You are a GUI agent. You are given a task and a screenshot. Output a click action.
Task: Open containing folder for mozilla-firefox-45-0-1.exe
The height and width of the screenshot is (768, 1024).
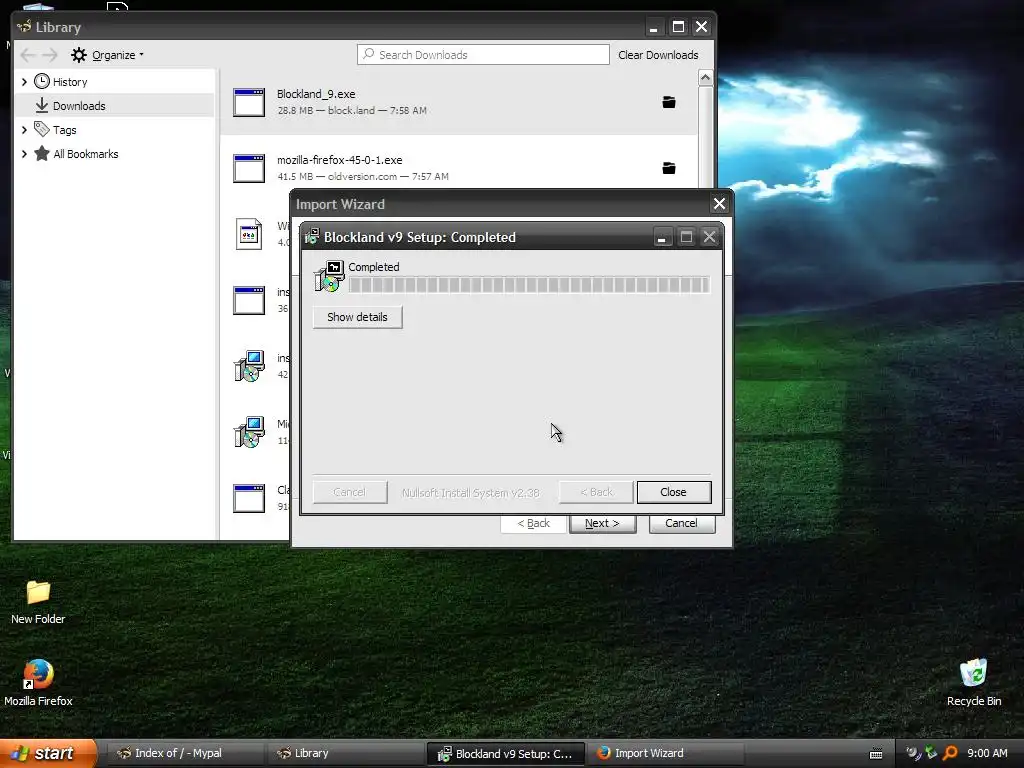pos(669,168)
